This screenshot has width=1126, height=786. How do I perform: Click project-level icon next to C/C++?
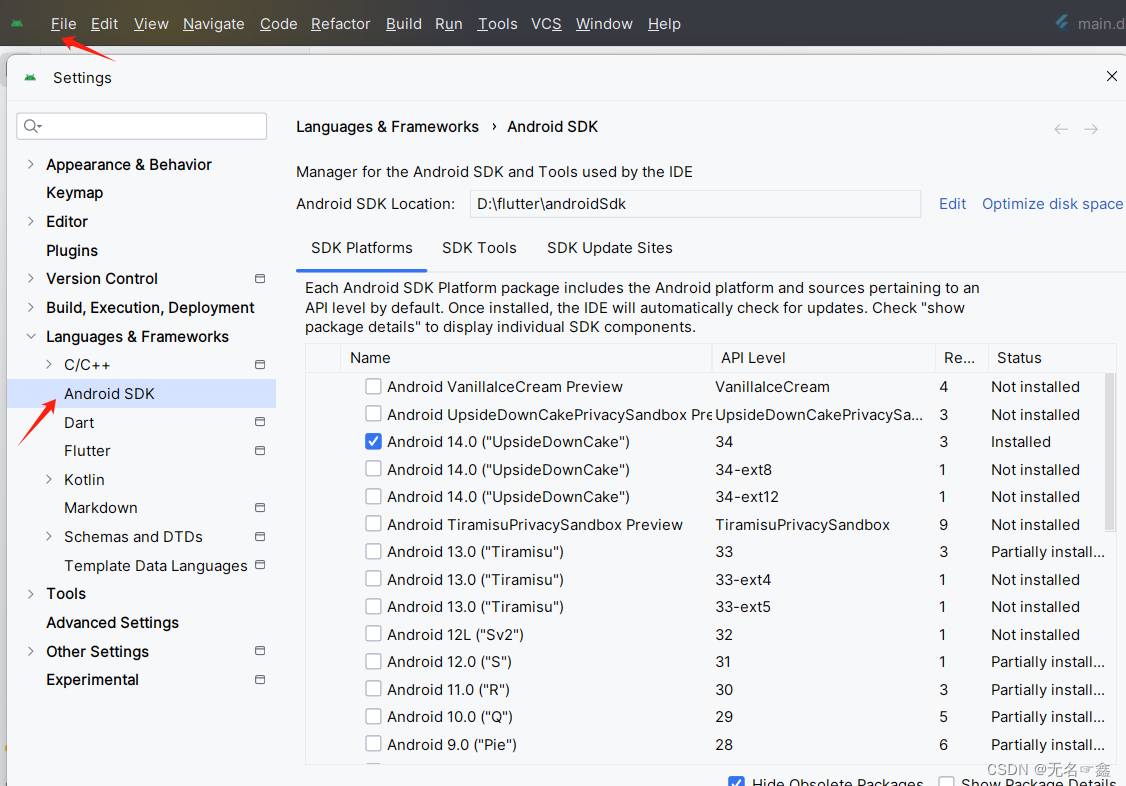click(x=260, y=365)
